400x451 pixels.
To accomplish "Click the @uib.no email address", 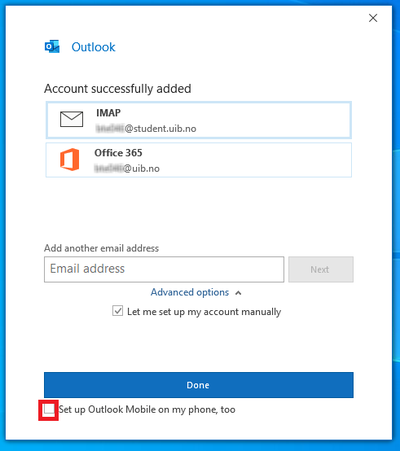I will 127,168.
